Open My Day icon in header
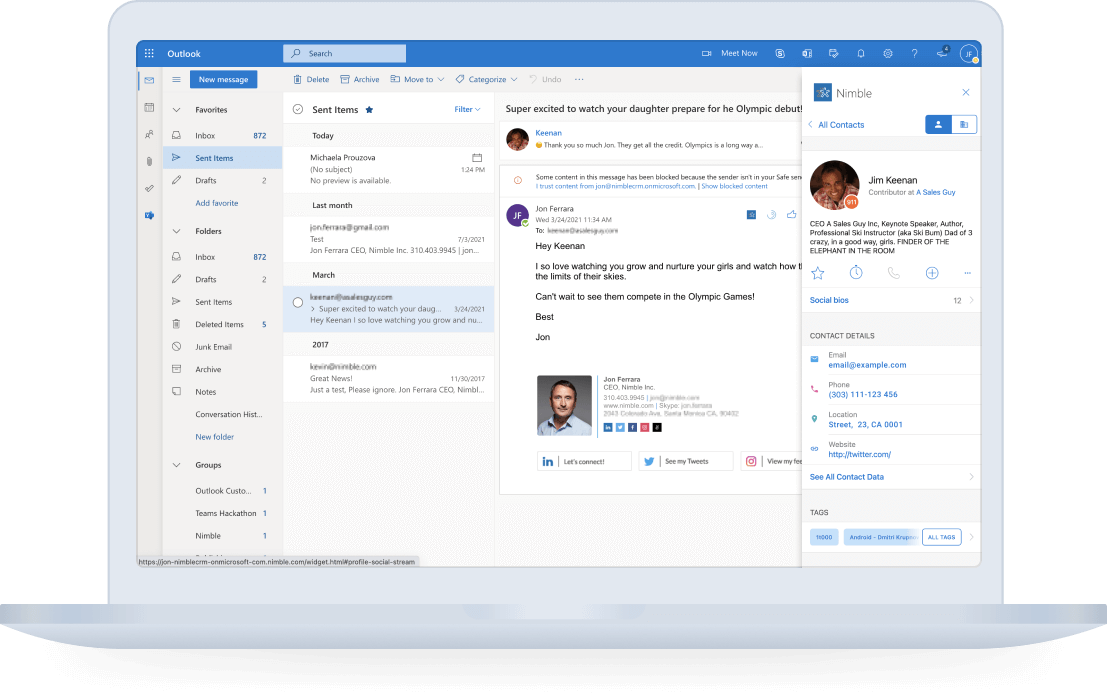The width and height of the screenshot is (1107, 698). point(834,54)
